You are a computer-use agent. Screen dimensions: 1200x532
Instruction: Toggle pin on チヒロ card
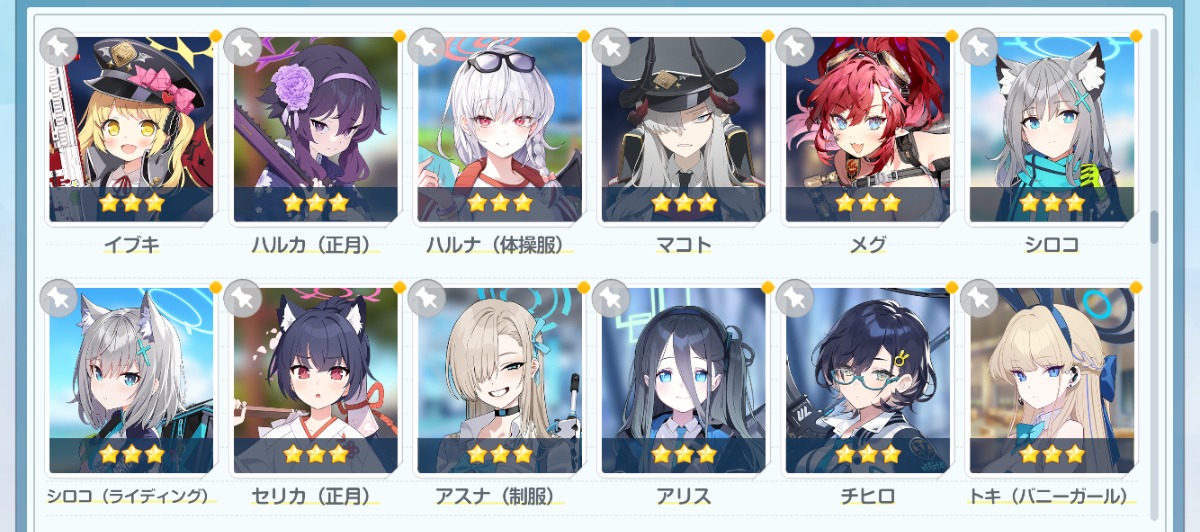pyautogui.click(x=795, y=298)
